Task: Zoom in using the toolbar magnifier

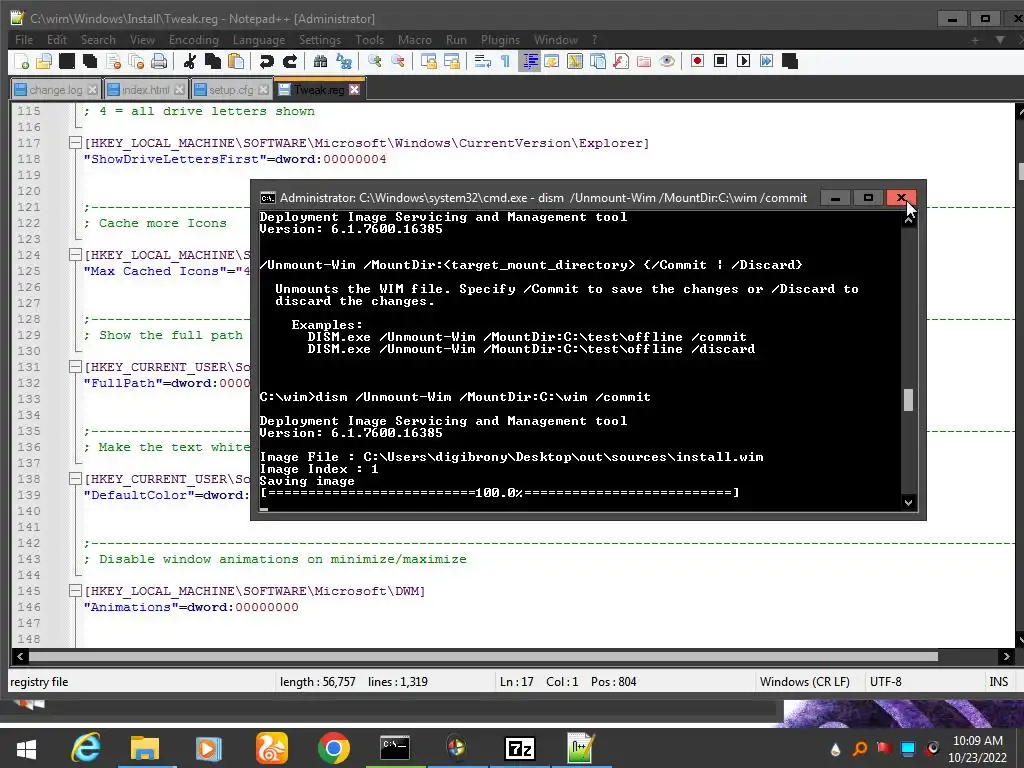Action: point(374,61)
